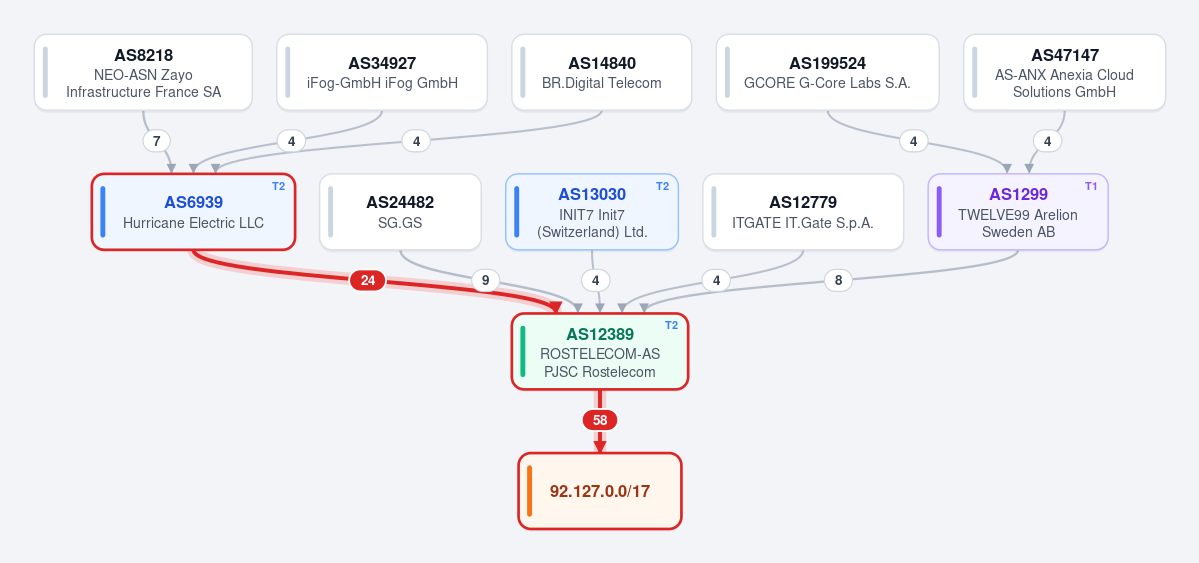Select the 92.127.0.0/17 prefix node

click(600, 491)
